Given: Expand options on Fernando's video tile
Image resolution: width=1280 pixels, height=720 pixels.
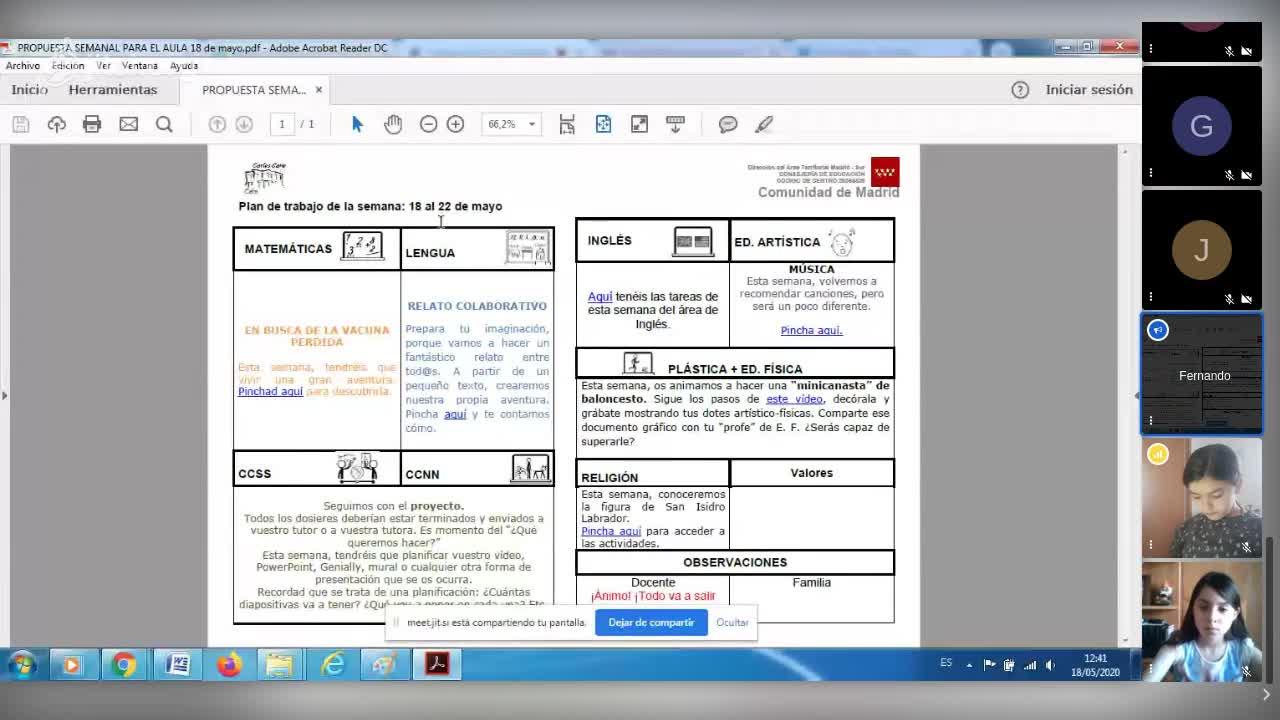Looking at the screenshot, I should pos(1151,421).
